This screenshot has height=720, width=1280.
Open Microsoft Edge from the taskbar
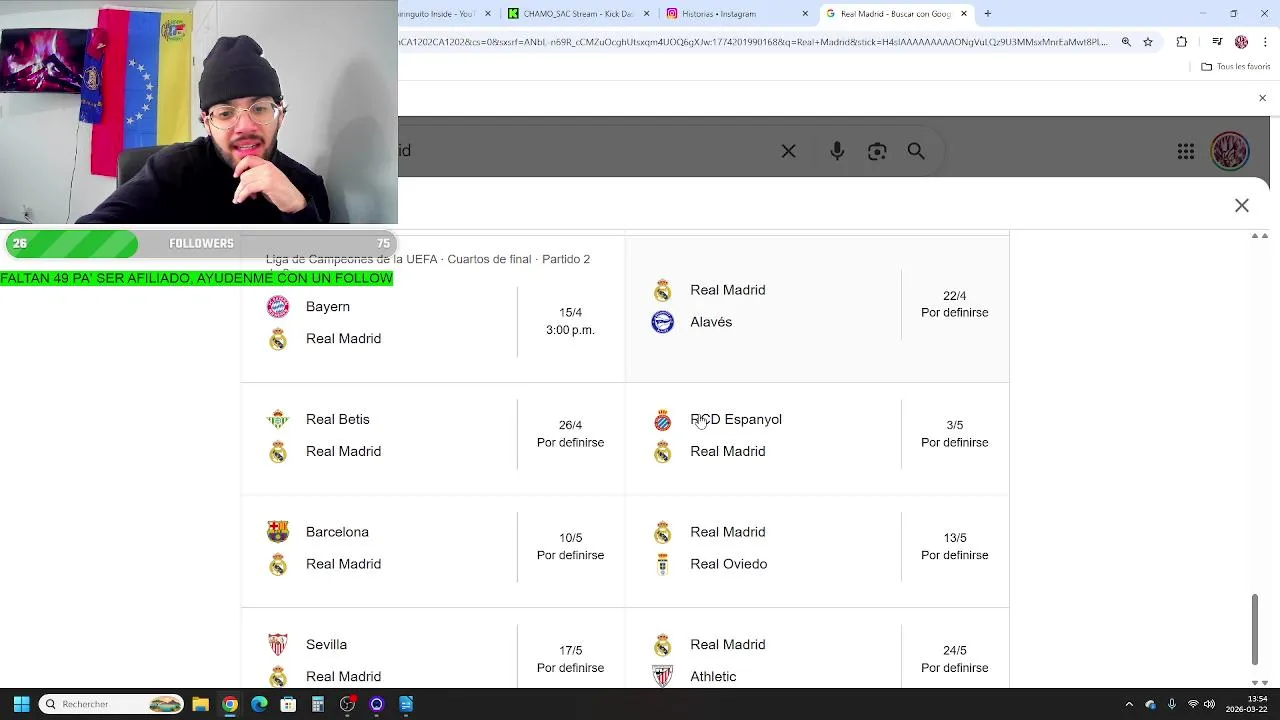[259, 704]
